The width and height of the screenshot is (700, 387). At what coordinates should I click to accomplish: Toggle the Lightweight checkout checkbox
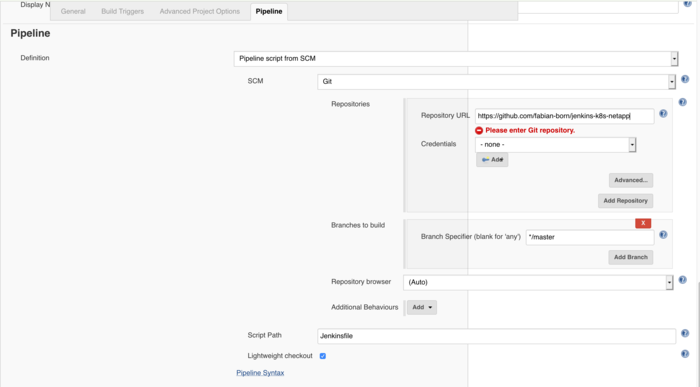(x=322, y=356)
